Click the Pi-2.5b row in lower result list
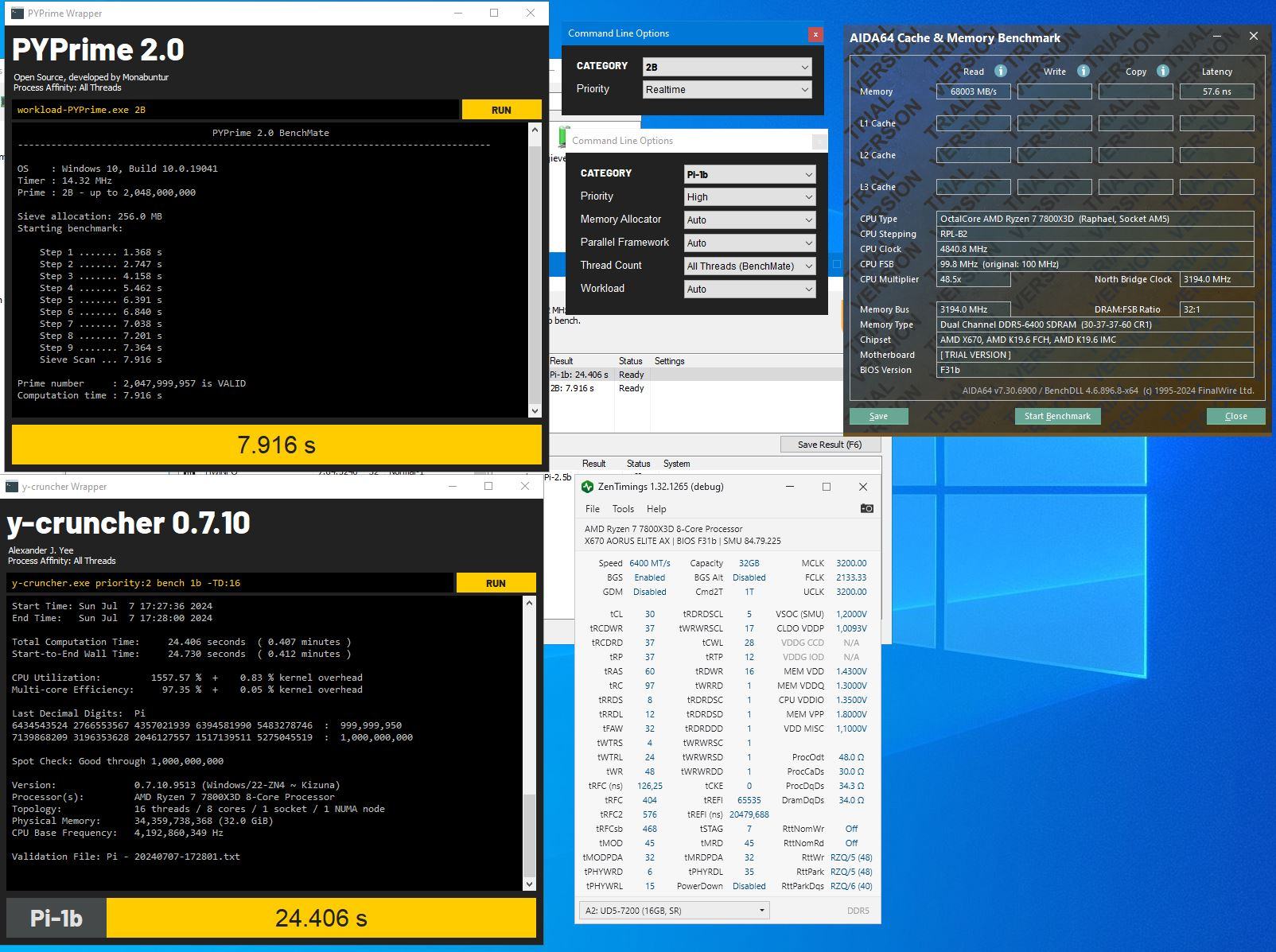This screenshot has height=952, width=1276. (x=558, y=477)
